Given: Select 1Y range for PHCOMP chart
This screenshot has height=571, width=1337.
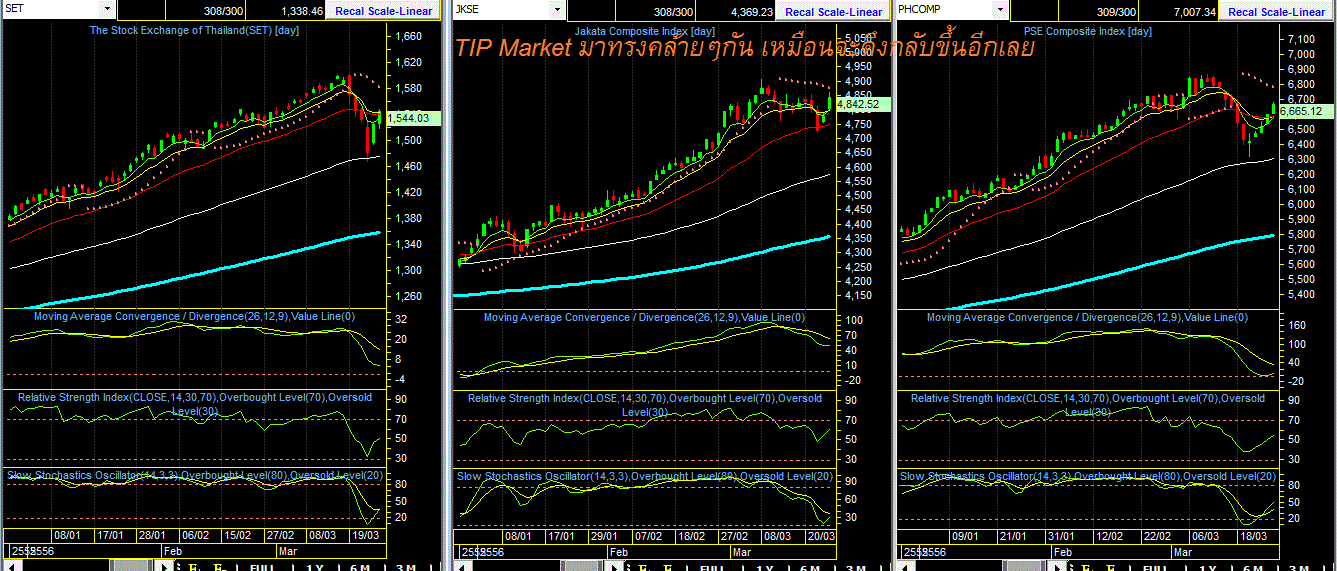Looking at the screenshot, I should tap(1209, 566).
